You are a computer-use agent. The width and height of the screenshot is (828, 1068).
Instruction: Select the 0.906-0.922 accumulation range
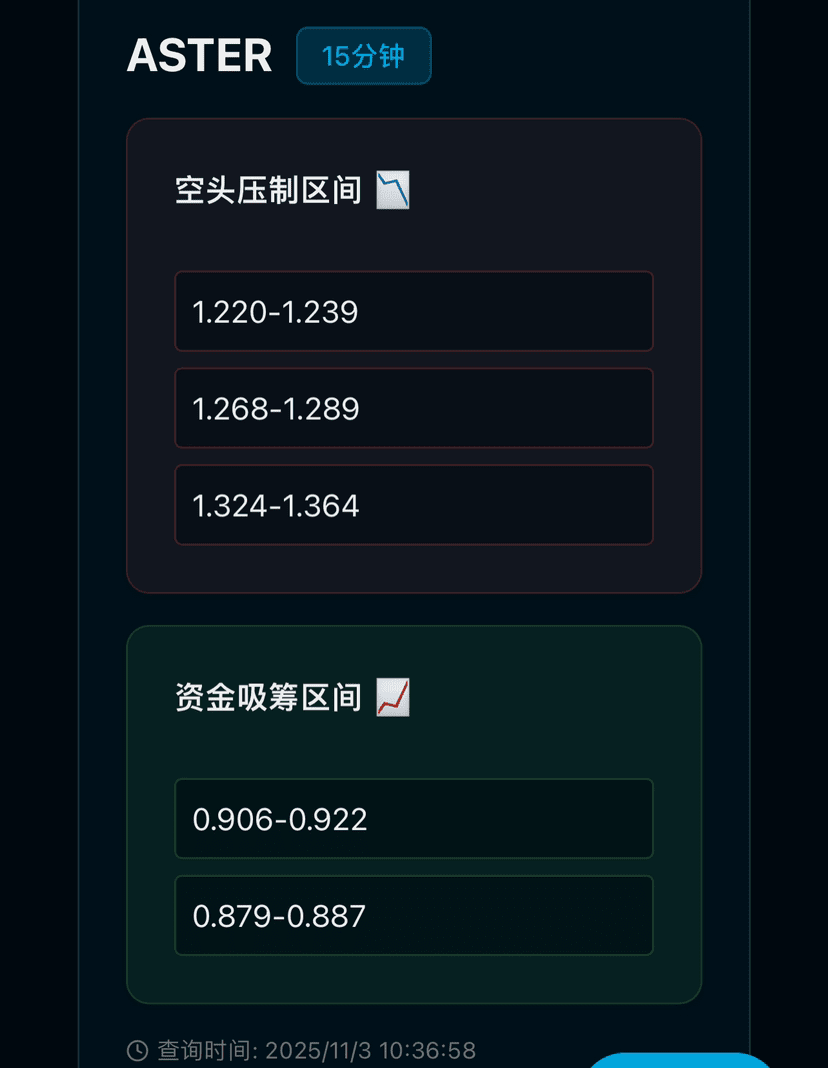(414, 819)
